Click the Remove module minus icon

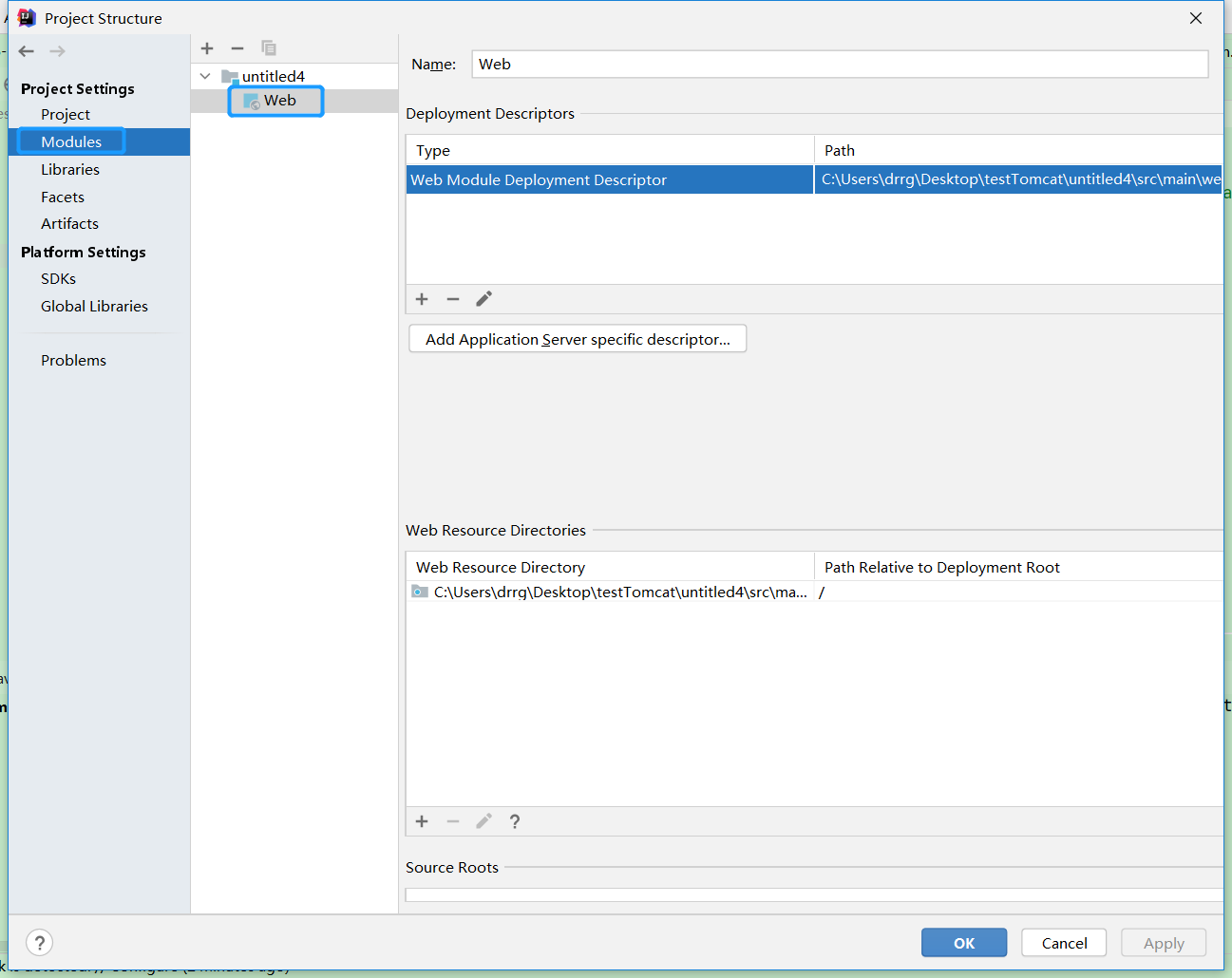tap(237, 48)
